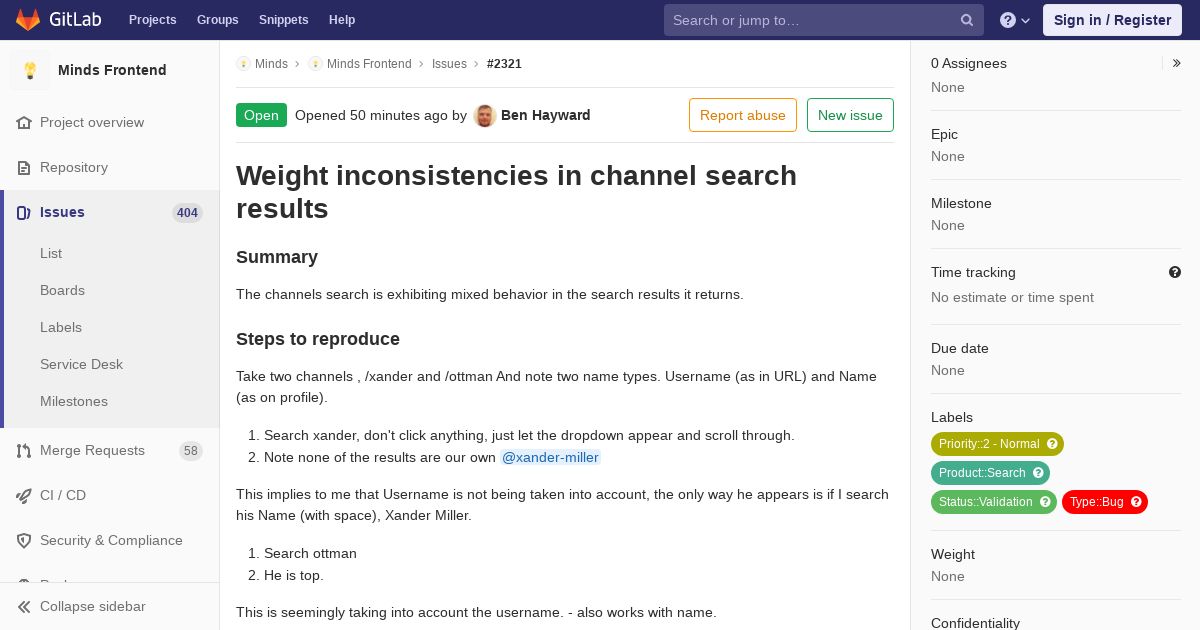Screen dimensions: 1200x630
Task: Click the Merge Requests icon
Action: tap(24, 451)
